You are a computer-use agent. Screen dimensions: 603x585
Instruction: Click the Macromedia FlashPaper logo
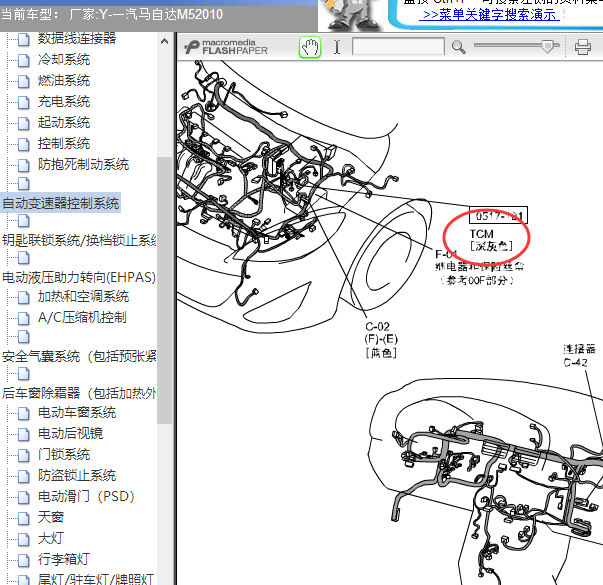coord(226,47)
